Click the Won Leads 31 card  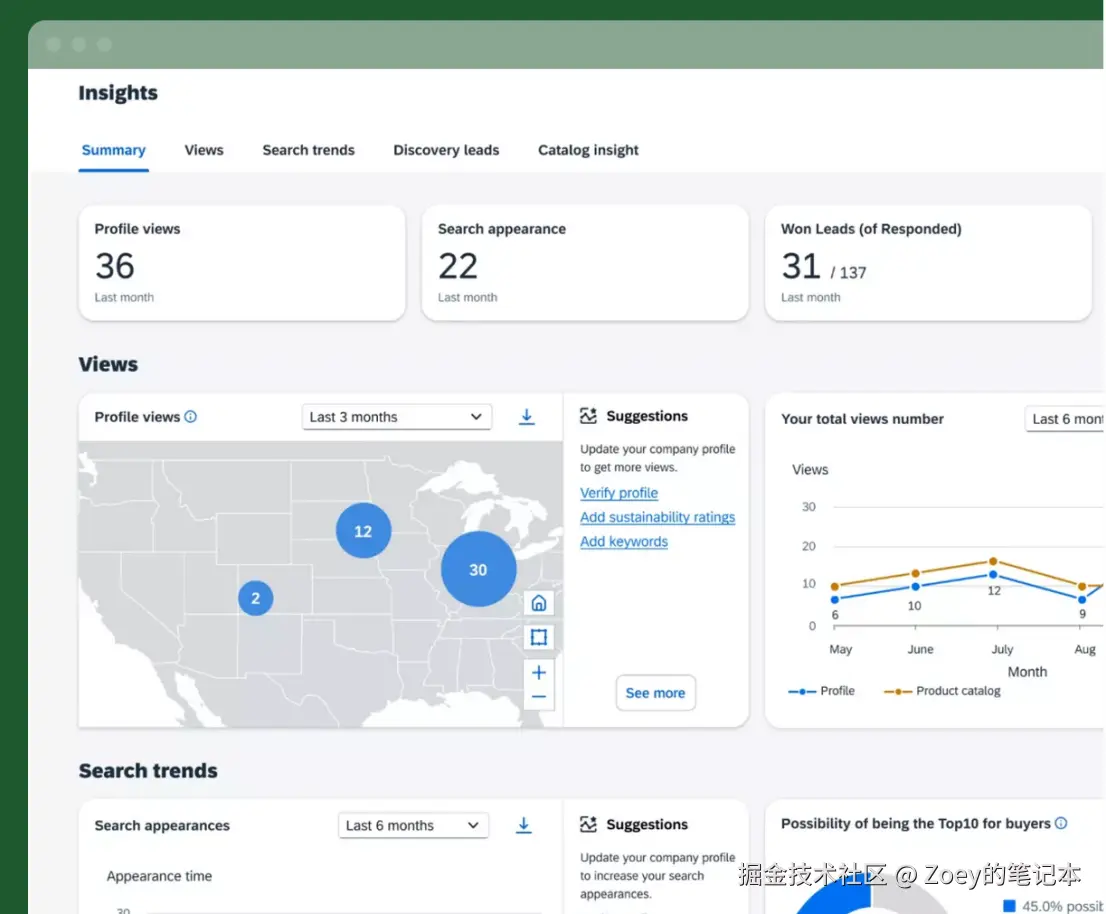tap(928, 263)
